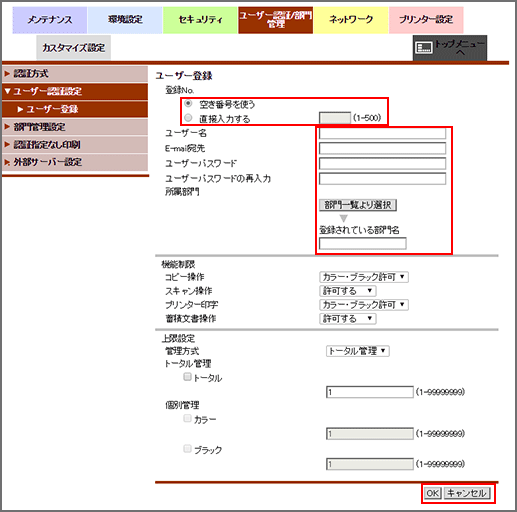Viewport: 517px width, 512px height.
Task: Select ユーザー登録 in the sidebar
Action: 75,109
